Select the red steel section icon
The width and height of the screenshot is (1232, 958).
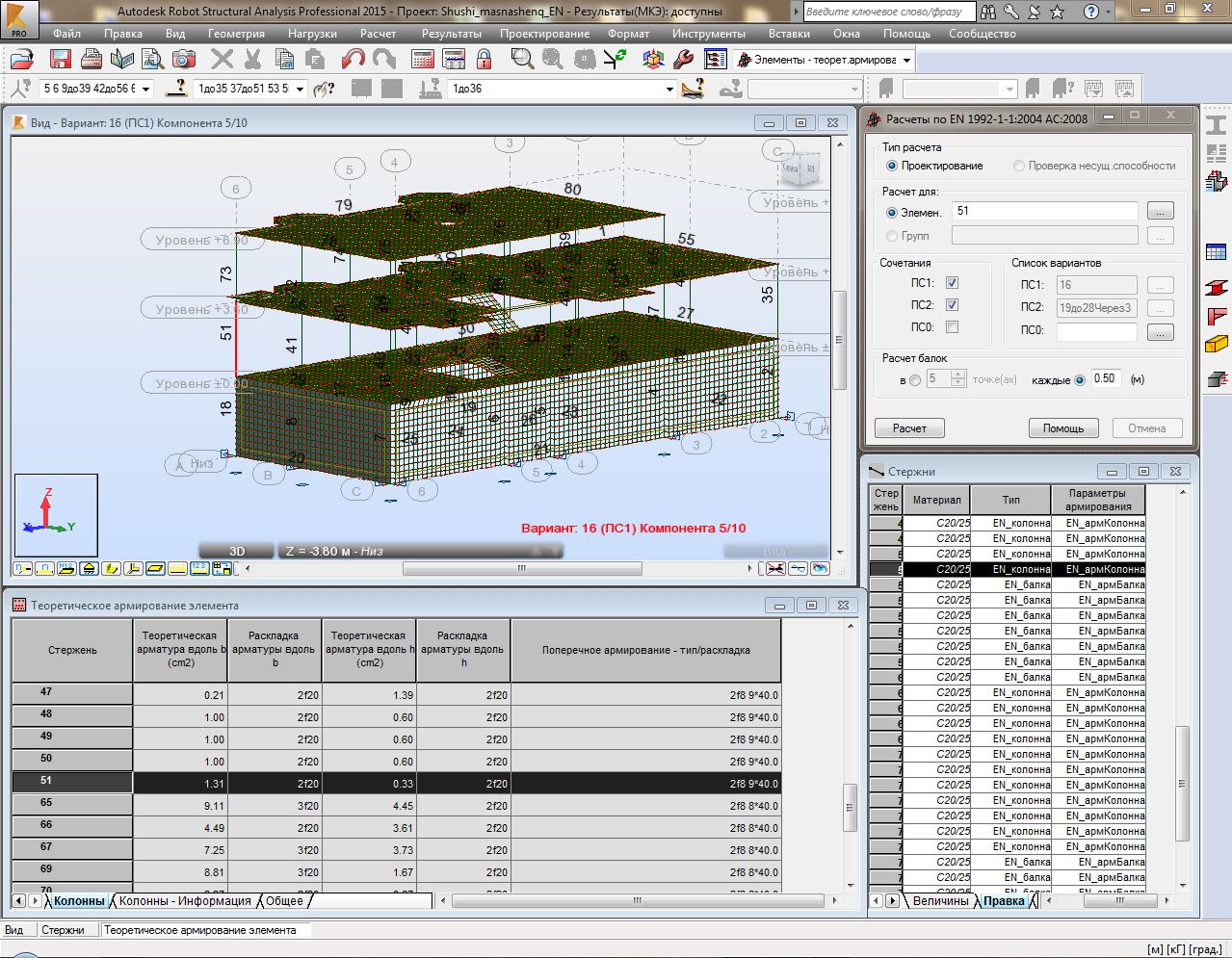pyautogui.click(x=1215, y=287)
